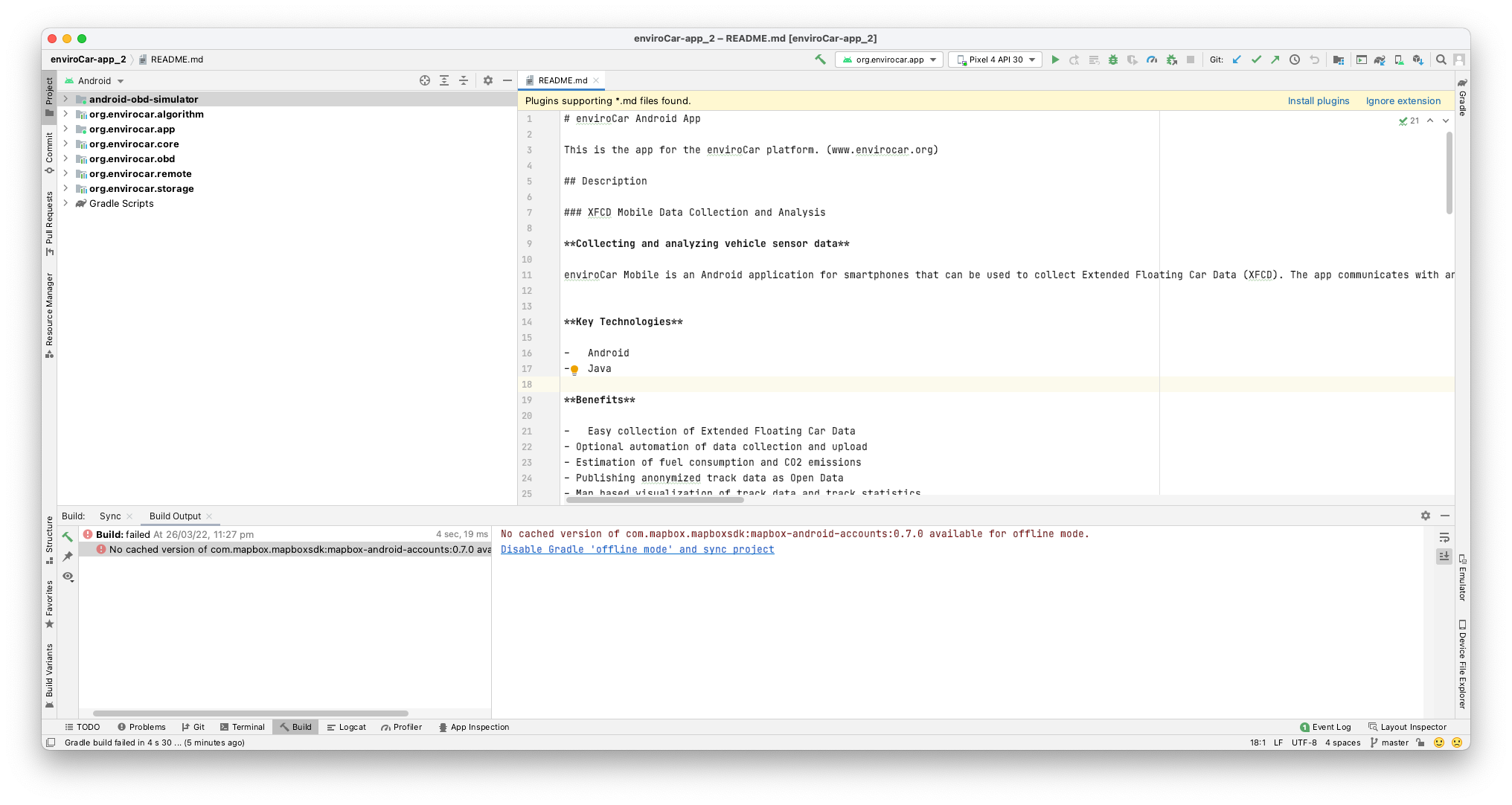Click Disable Gradle 'offline mode' and sync link
Image resolution: width=1512 pixels, height=805 pixels.
click(x=637, y=549)
